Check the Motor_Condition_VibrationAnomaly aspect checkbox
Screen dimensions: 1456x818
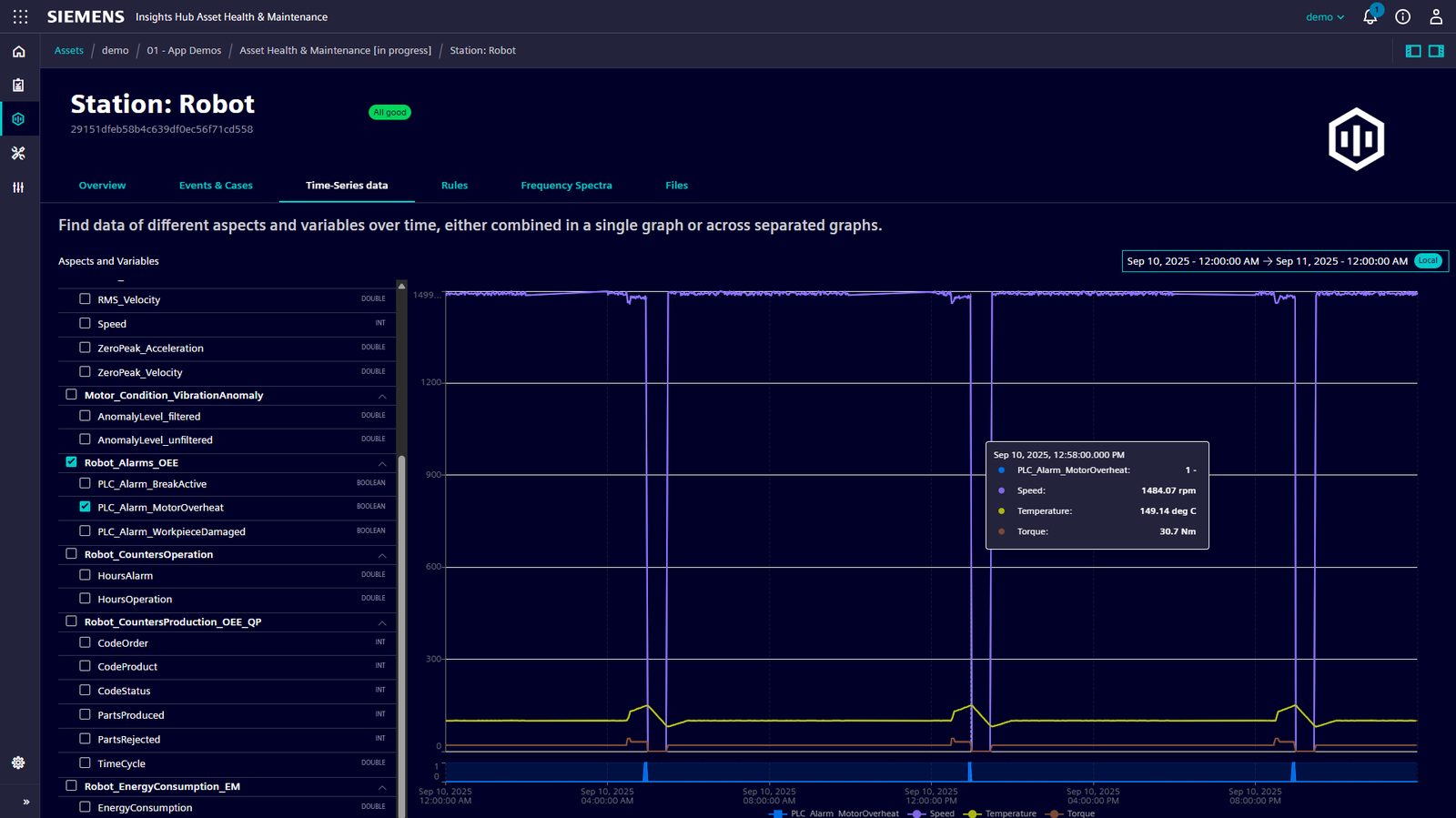click(x=71, y=395)
